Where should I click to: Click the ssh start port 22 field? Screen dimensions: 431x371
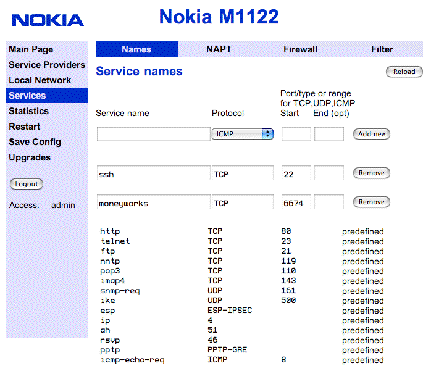tap(296, 173)
